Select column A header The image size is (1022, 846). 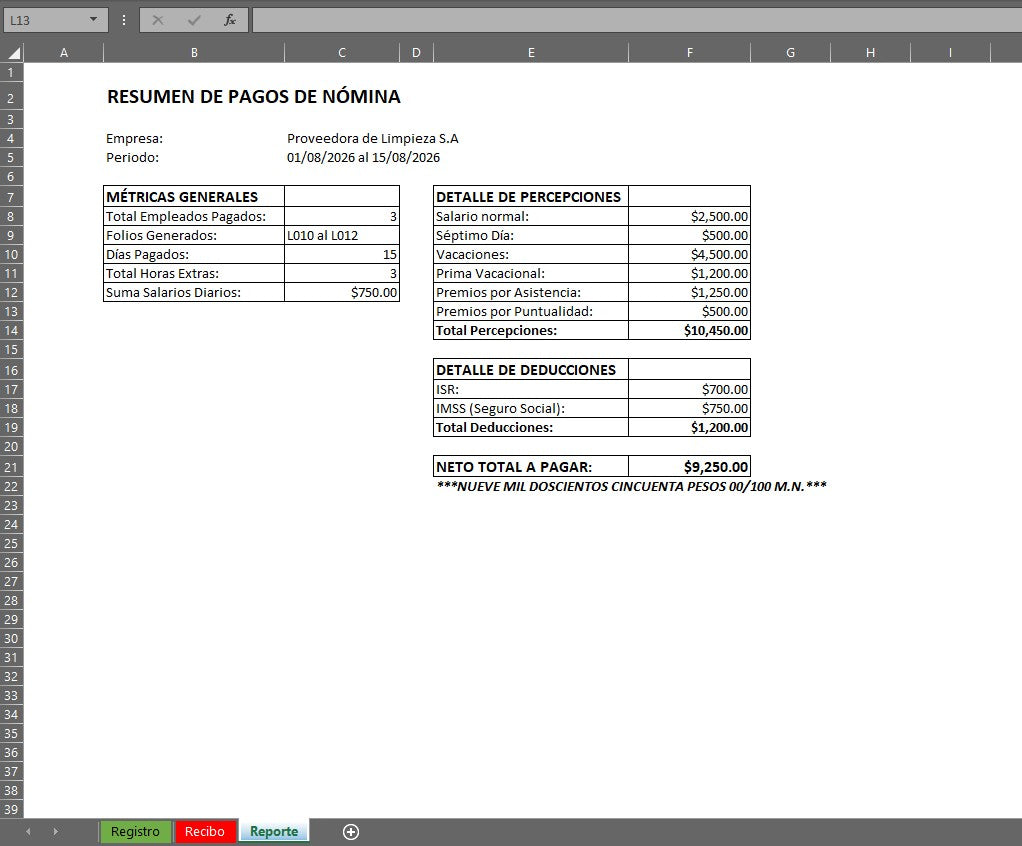pos(64,53)
